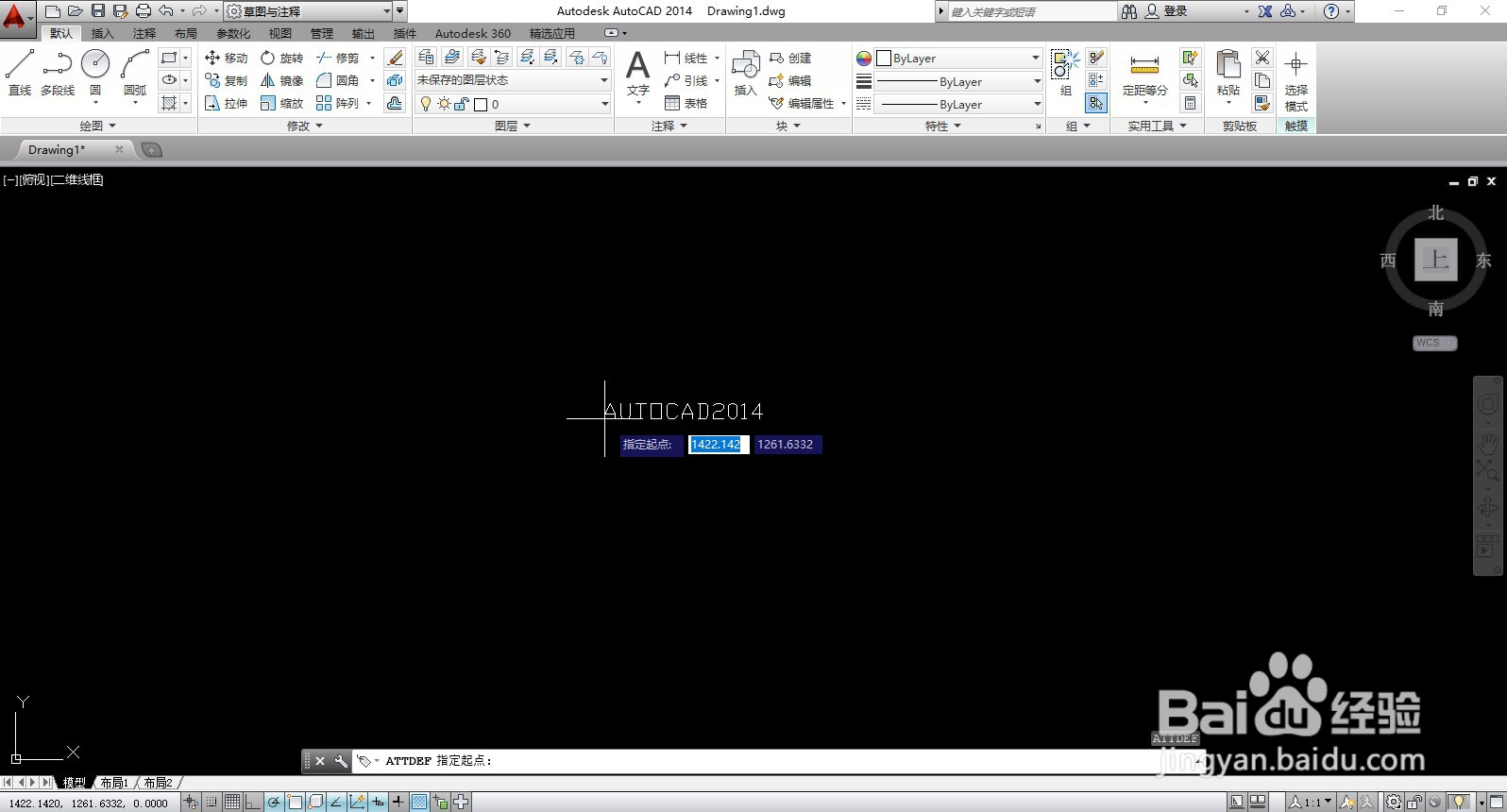The image size is (1507, 812).
Task: Click the Stretch (拉伸) tool
Action: tap(226, 103)
